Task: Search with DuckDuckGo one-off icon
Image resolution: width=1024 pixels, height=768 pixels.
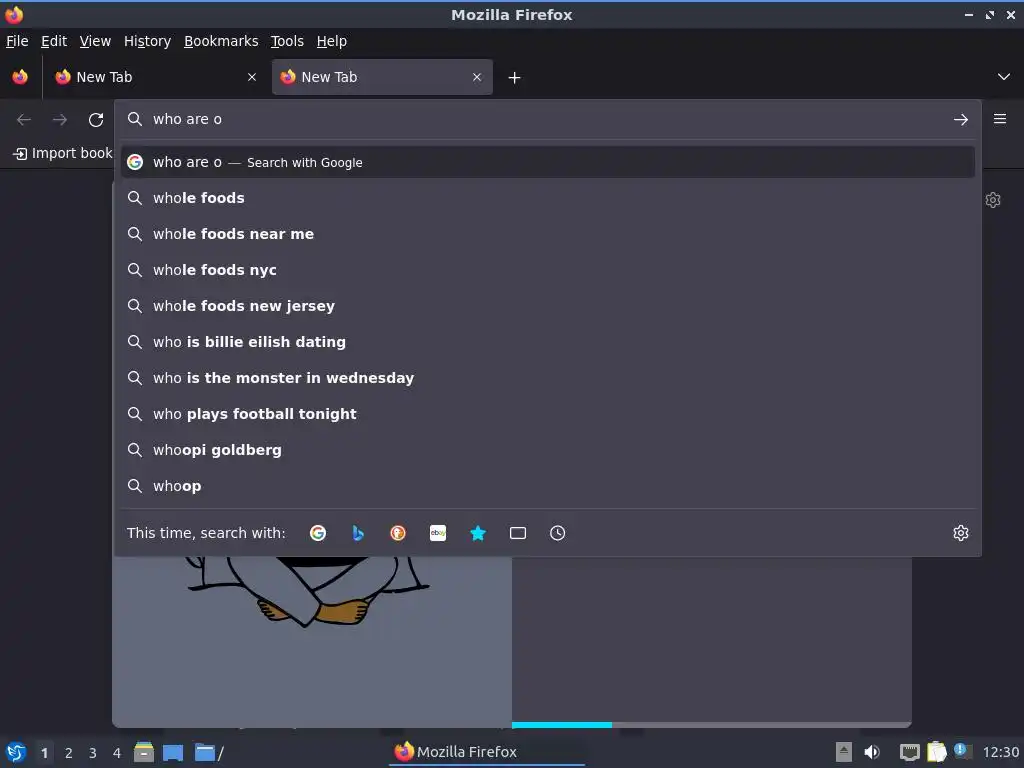Action: 398,533
